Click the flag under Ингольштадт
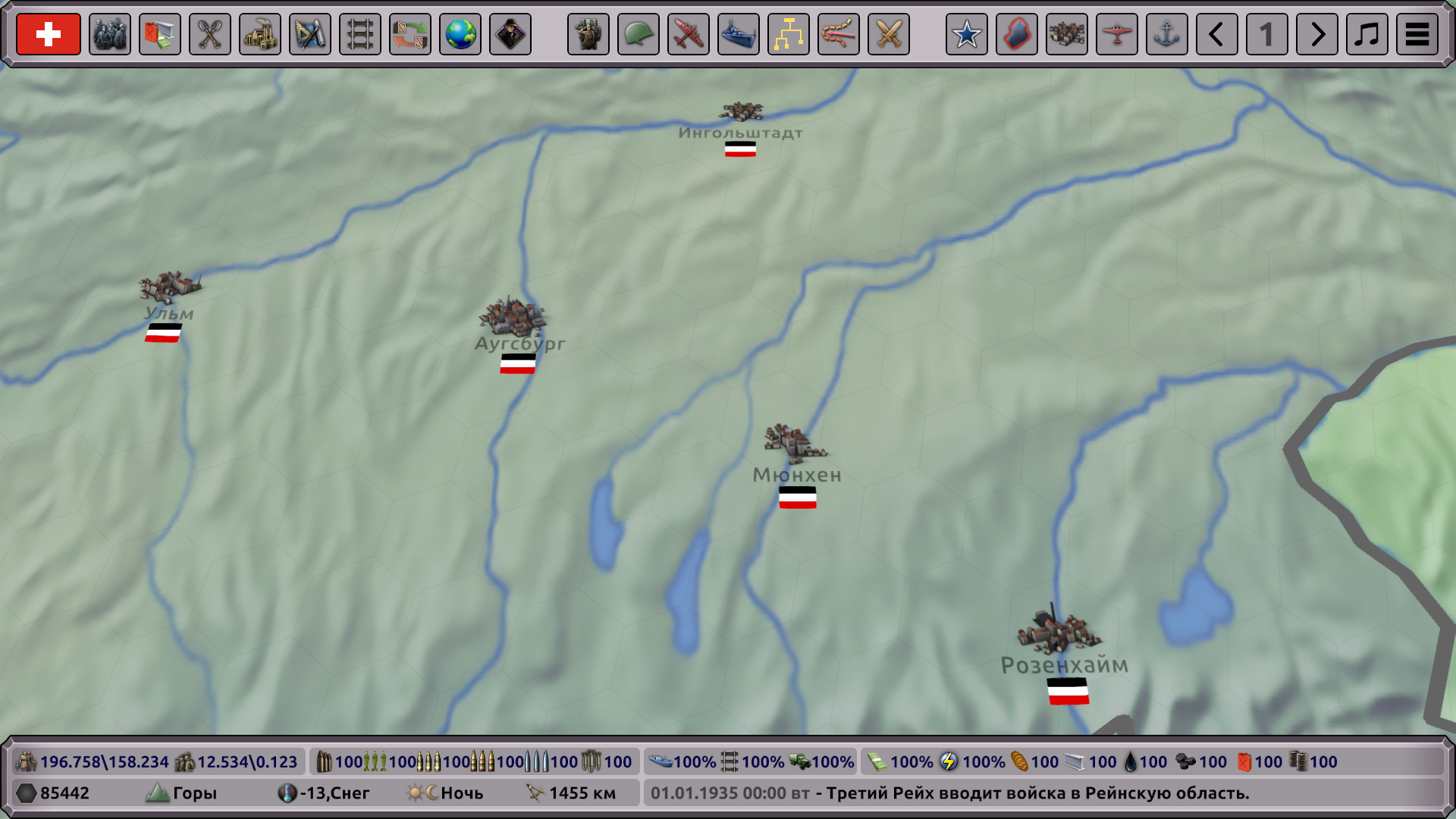The width and height of the screenshot is (1456, 819). 740,149
